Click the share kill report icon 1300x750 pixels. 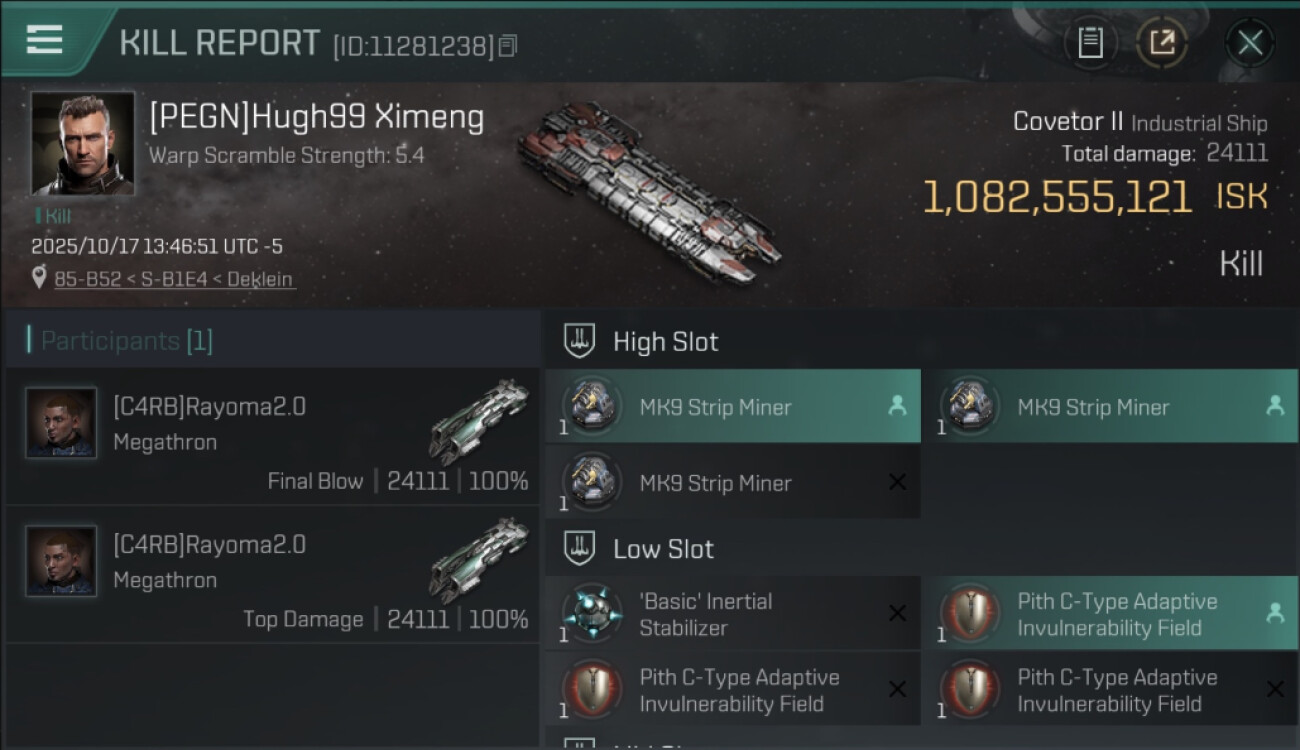(x=1162, y=42)
